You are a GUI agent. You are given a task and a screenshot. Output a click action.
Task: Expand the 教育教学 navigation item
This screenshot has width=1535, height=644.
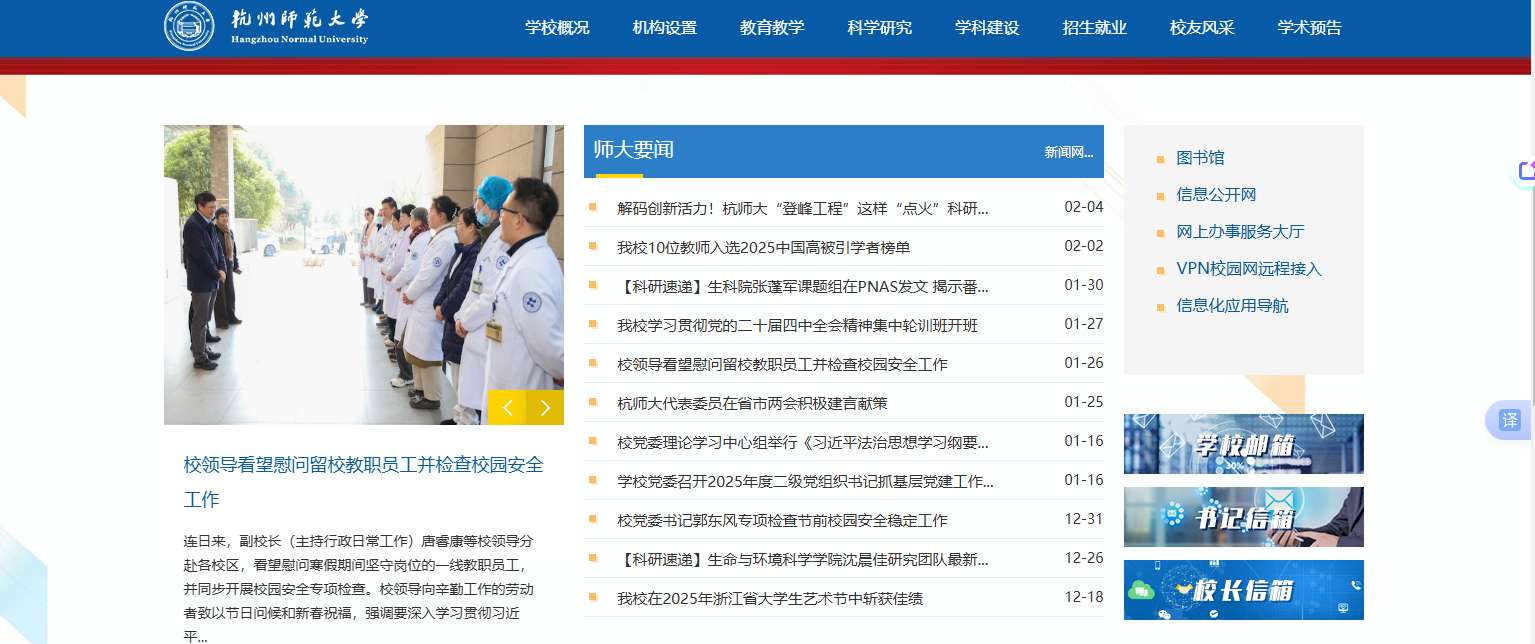772,28
